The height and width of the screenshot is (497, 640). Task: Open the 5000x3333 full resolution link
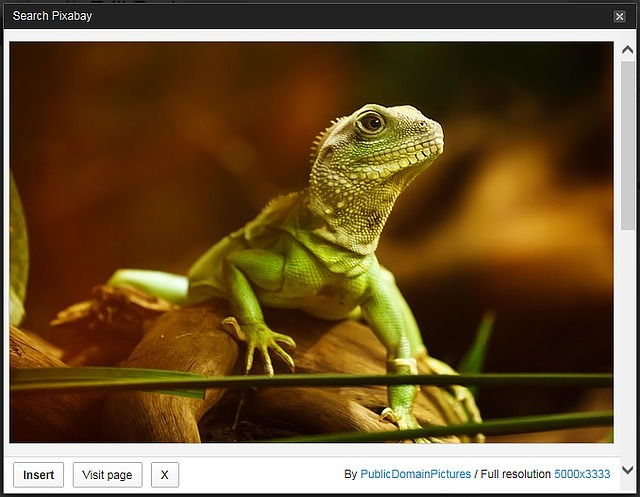[x=582, y=475]
